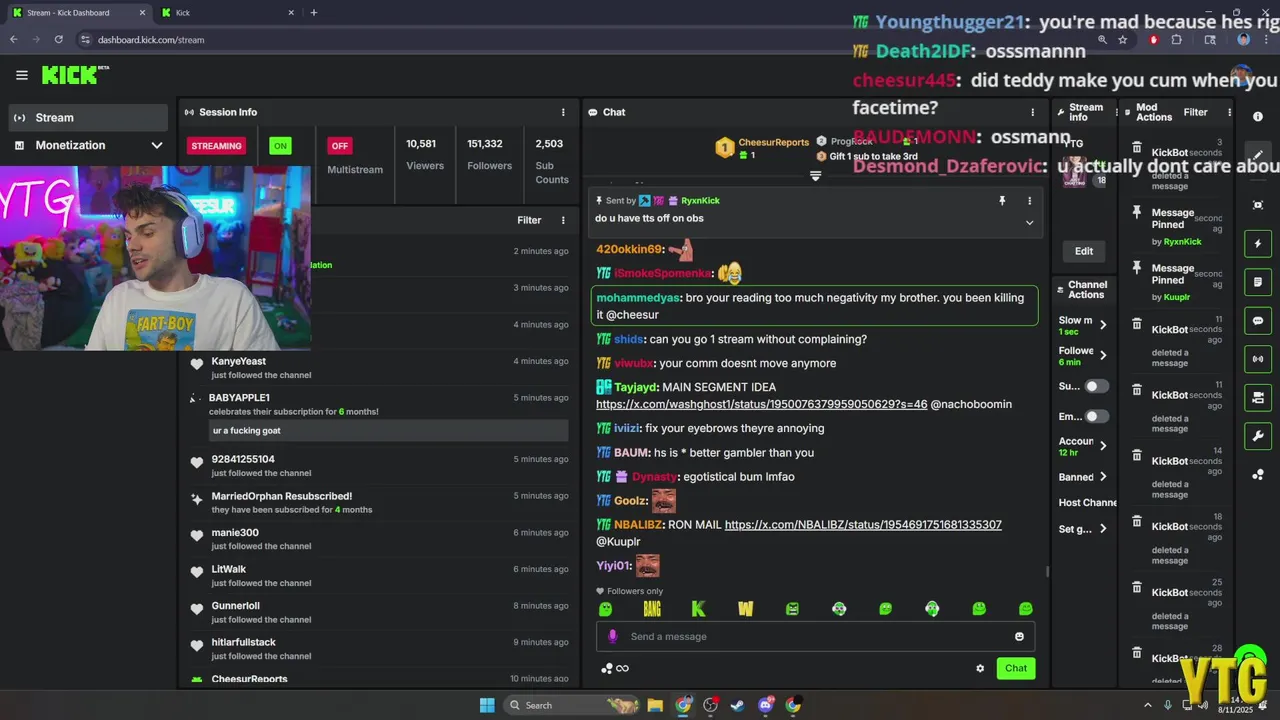
Task: Open the Set g... chevron
Action: pyautogui.click(x=1103, y=529)
